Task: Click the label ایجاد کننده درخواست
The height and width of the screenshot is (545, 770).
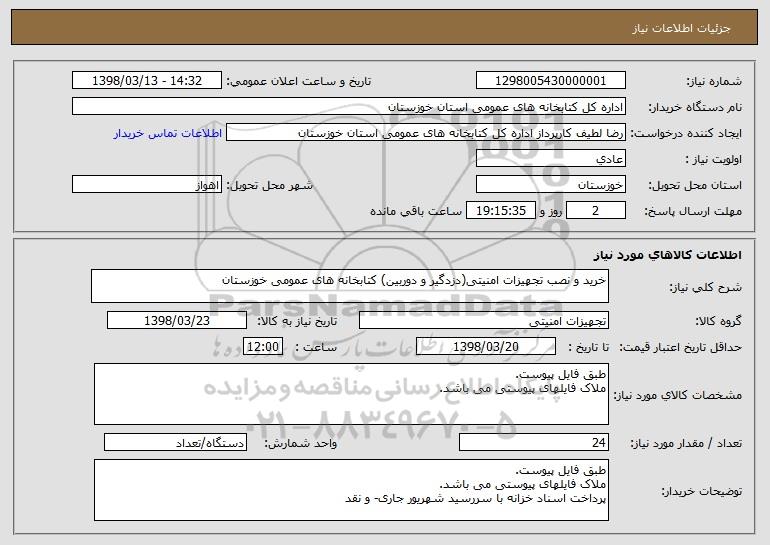Action: (x=686, y=133)
